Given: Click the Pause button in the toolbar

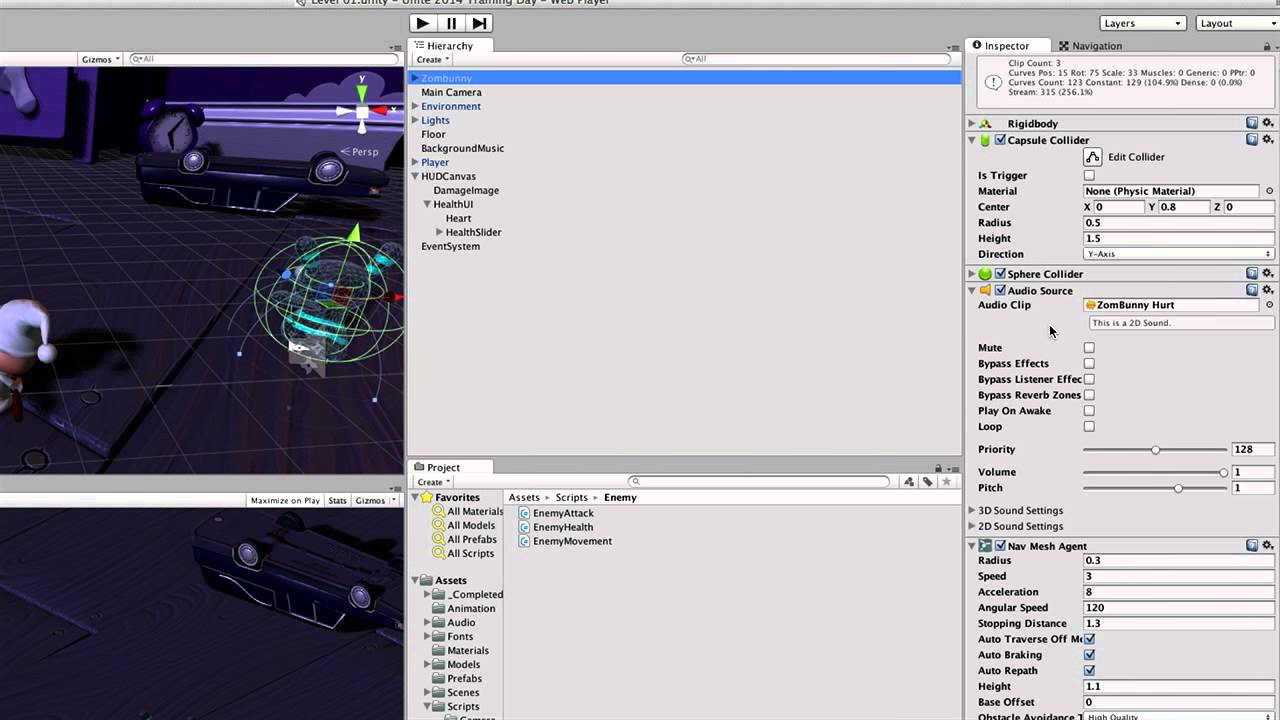Looking at the screenshot, I should click(451, 23).
